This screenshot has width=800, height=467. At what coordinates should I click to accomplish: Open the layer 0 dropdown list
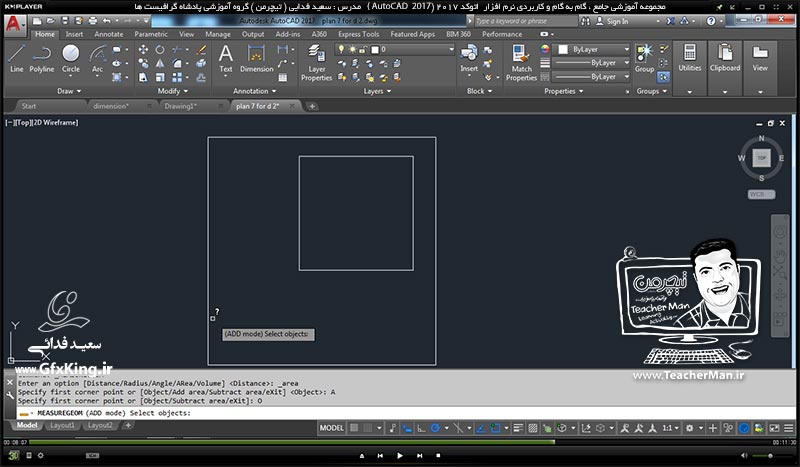451,50
